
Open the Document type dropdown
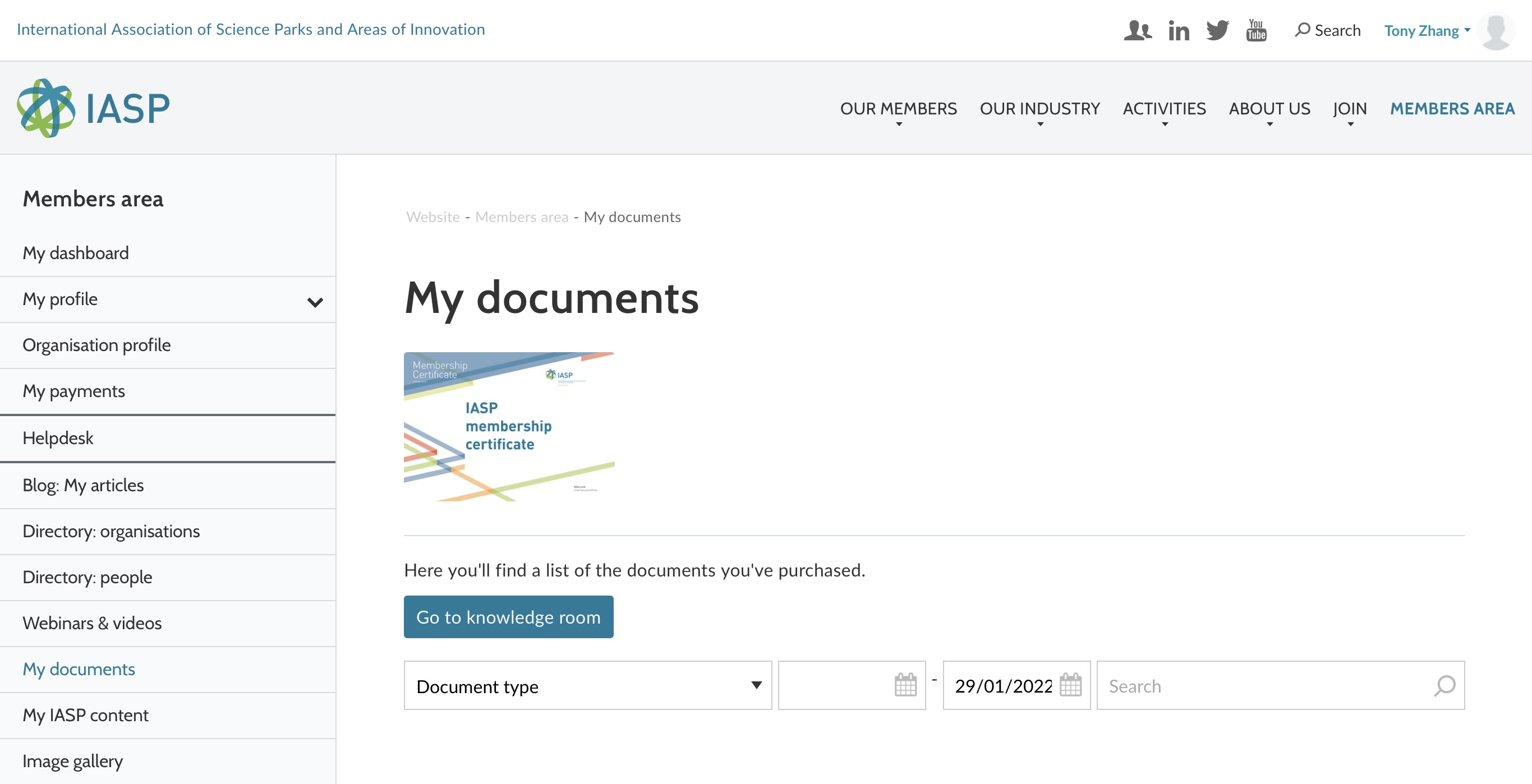587,685
